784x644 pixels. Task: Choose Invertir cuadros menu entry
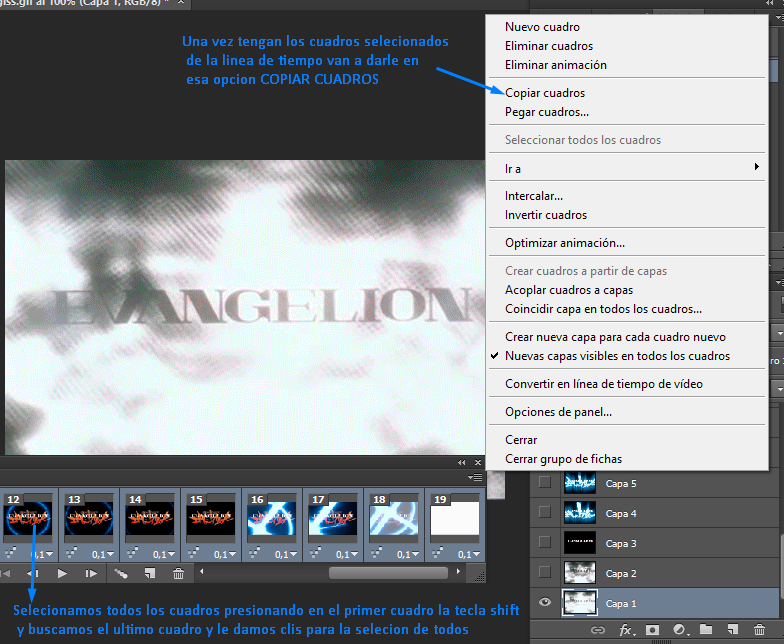(x=627, y=215)
